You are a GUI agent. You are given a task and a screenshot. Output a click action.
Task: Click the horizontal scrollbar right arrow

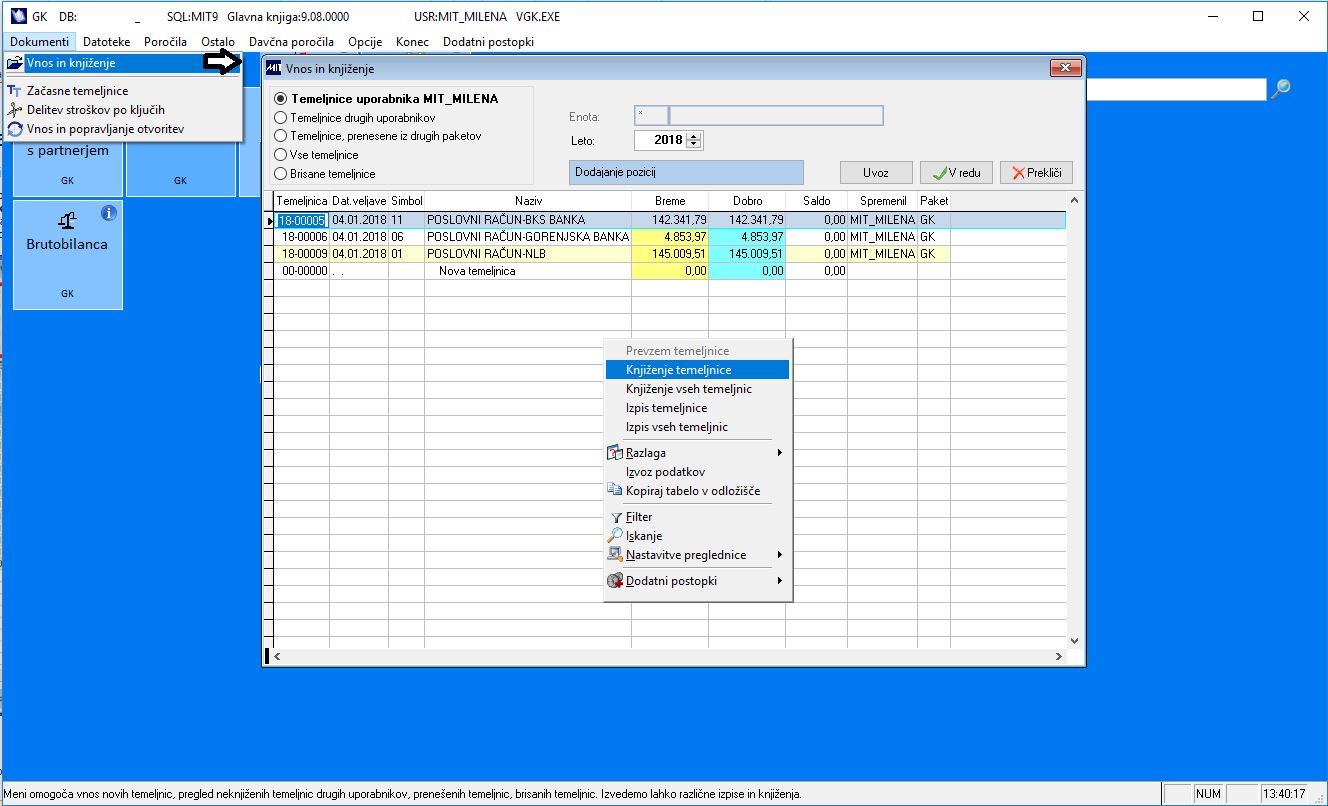(x=1058, y=656)
